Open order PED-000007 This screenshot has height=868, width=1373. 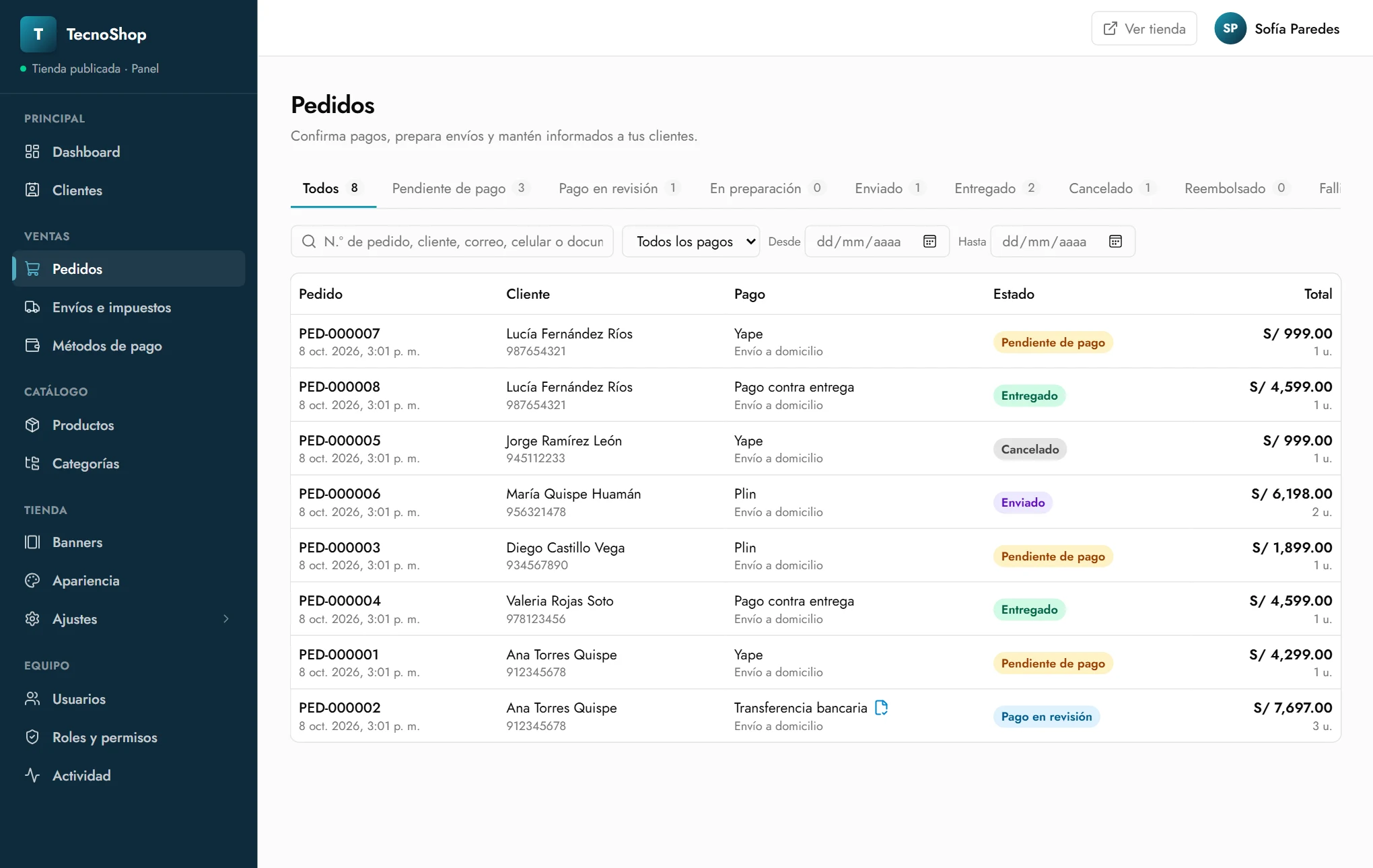(x=339, y=333)
